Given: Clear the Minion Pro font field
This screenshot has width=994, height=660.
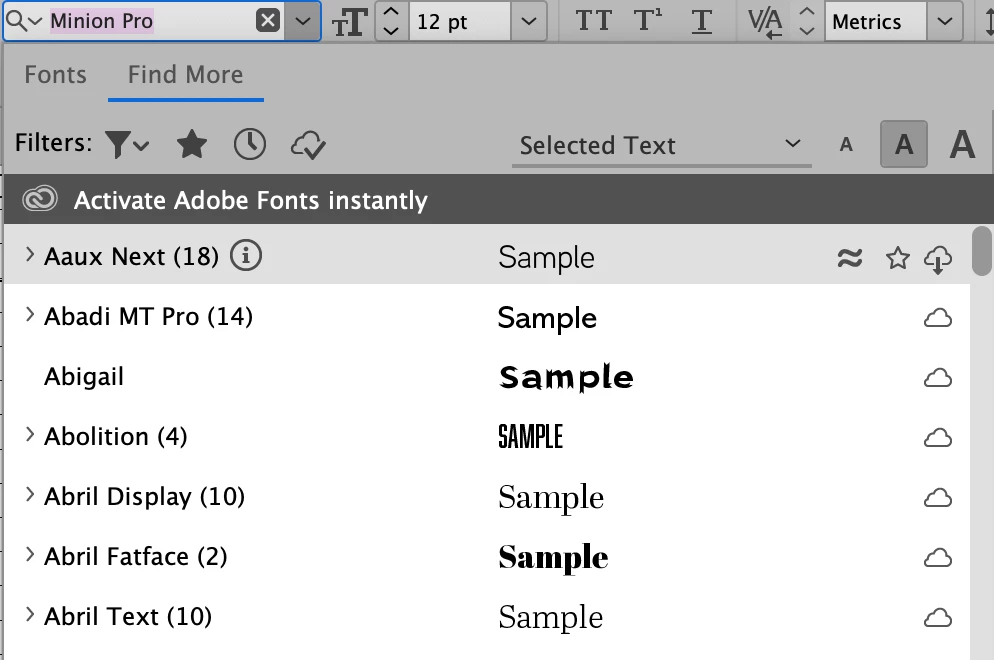Looking at the screenshot, I should [268, 21].
